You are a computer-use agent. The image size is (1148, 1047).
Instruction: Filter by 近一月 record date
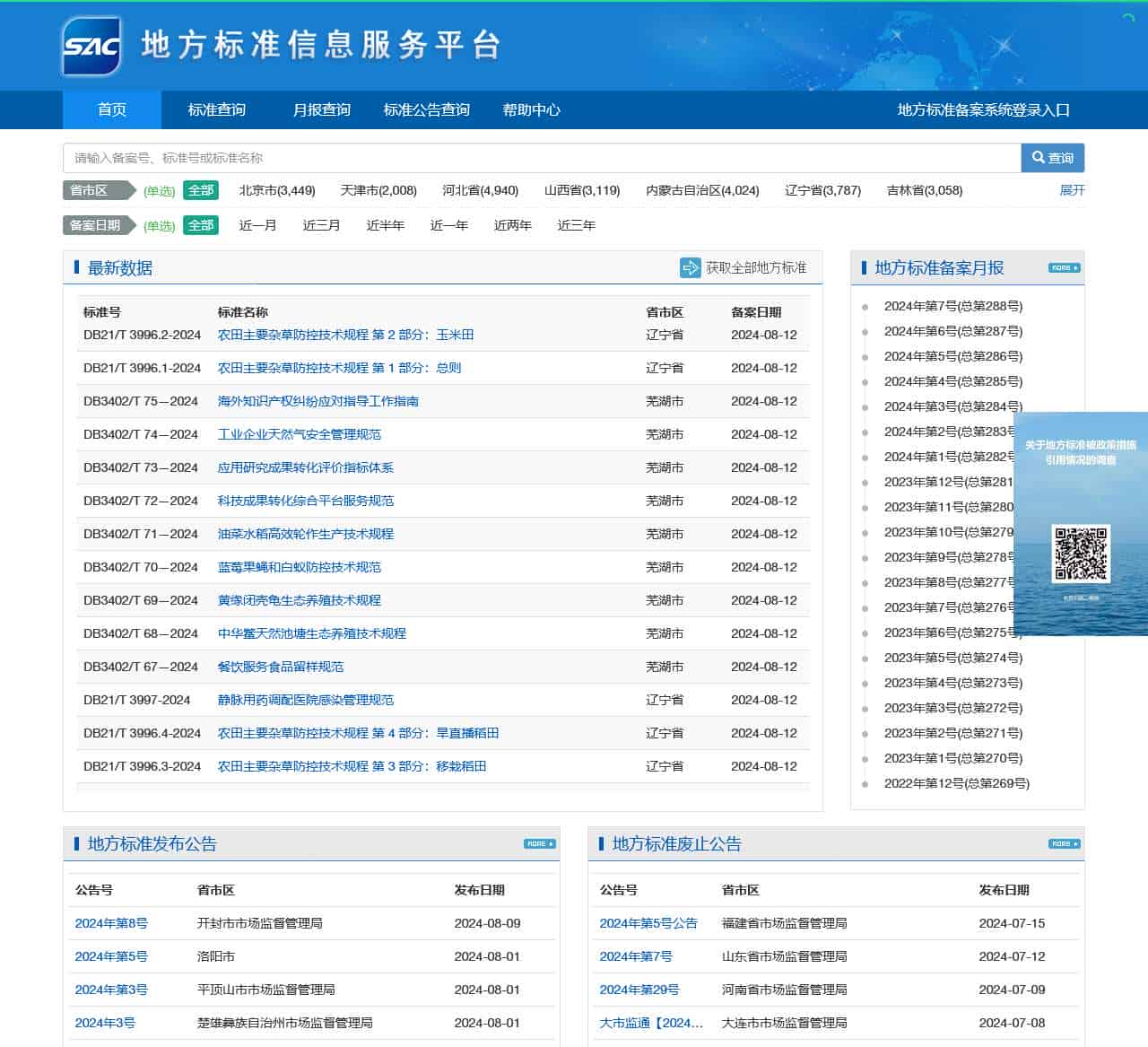tap(257, 225)
